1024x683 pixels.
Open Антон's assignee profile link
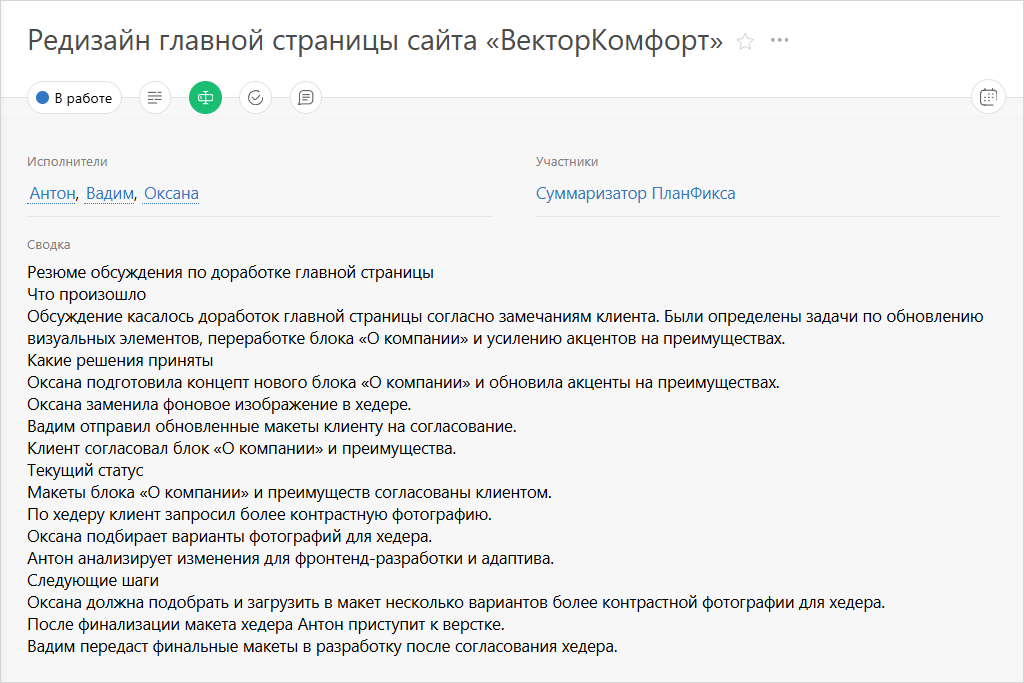click(51, 193)
